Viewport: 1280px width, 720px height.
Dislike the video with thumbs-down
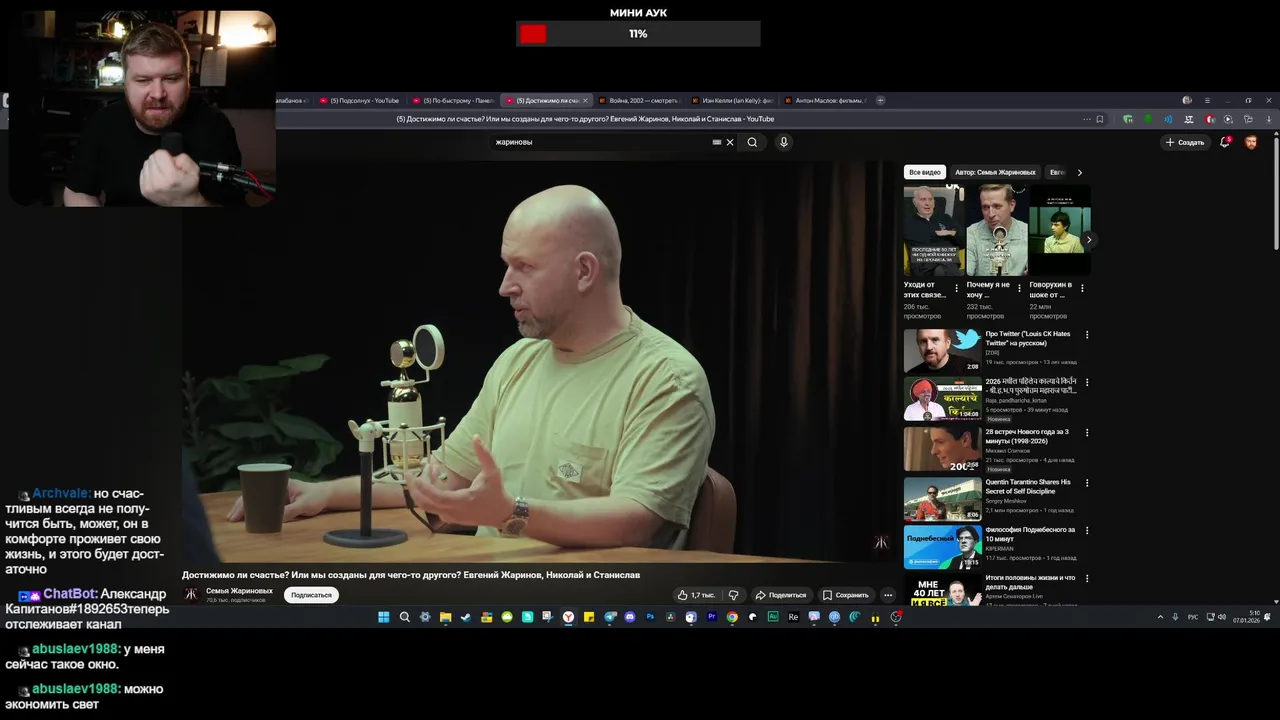coord(734,595)
